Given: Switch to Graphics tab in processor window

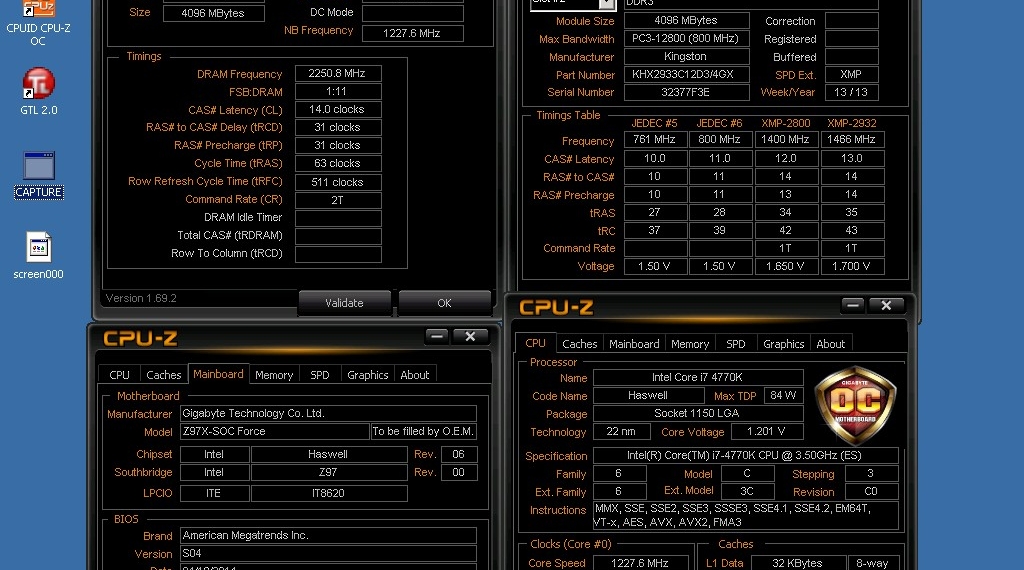Looking at the screenshot, I should pyautogui.click(x=784, y=344).
